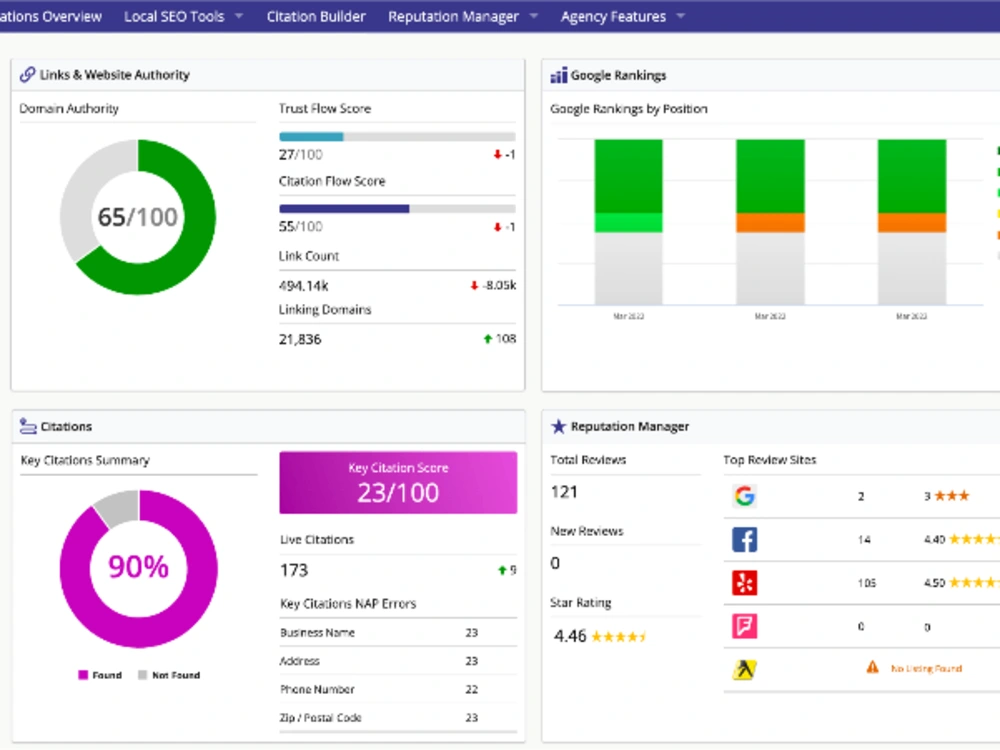Image resolution: width=1000 pixels, height=750 pixels.
Task: Click the 4.46 Star Rating value
Action: tap(570, 636)
